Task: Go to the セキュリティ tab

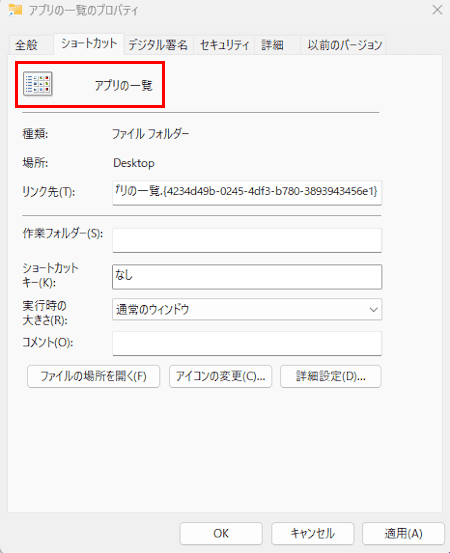Action: (224, 45)
